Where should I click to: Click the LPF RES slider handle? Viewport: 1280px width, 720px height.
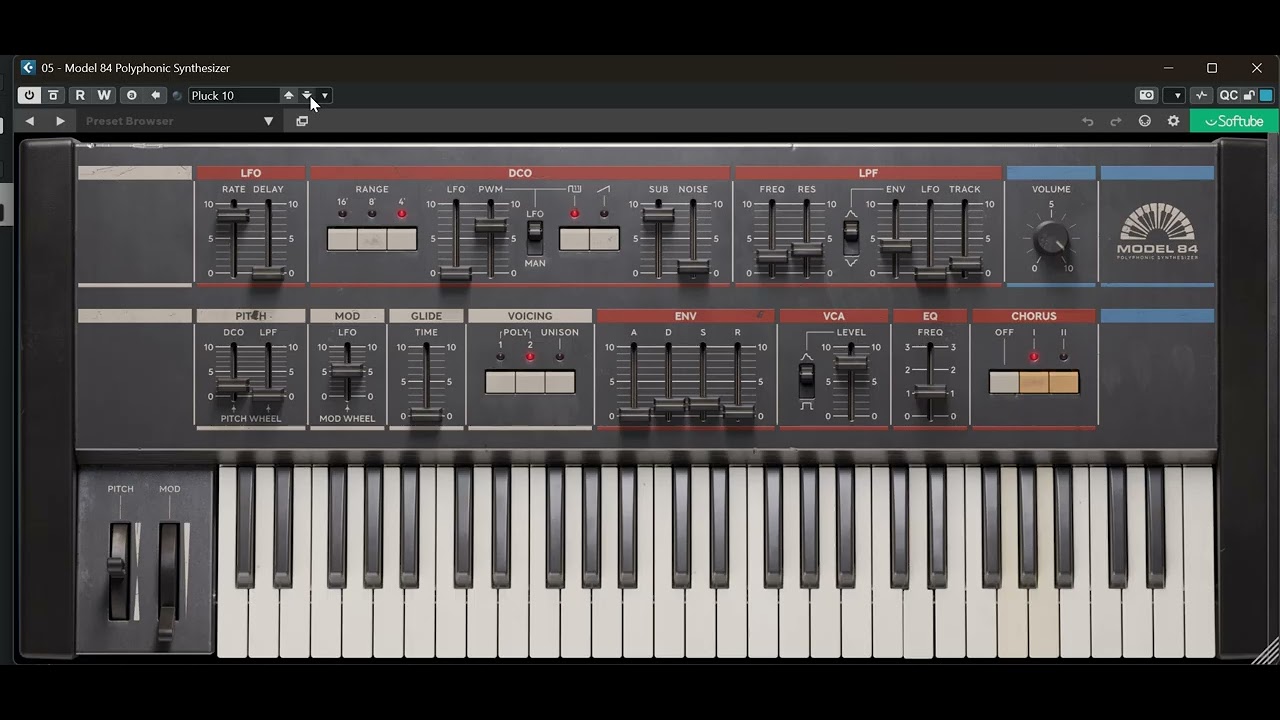(x=807, y=249)
